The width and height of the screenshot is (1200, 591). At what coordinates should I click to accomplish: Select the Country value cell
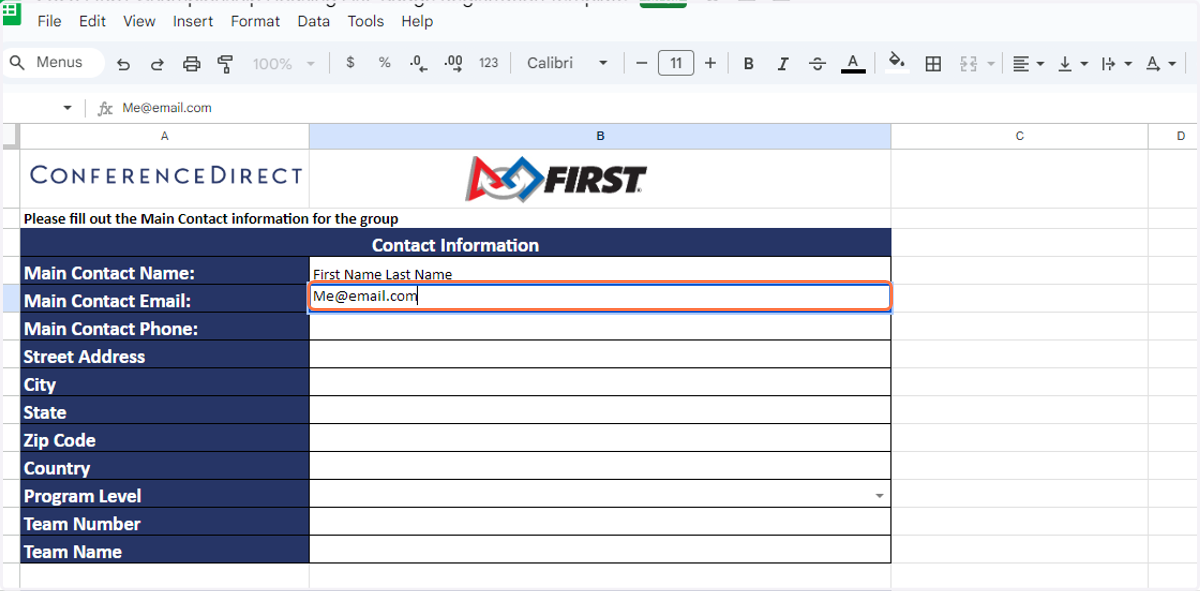pyautogui.click(x=600, y=467)
